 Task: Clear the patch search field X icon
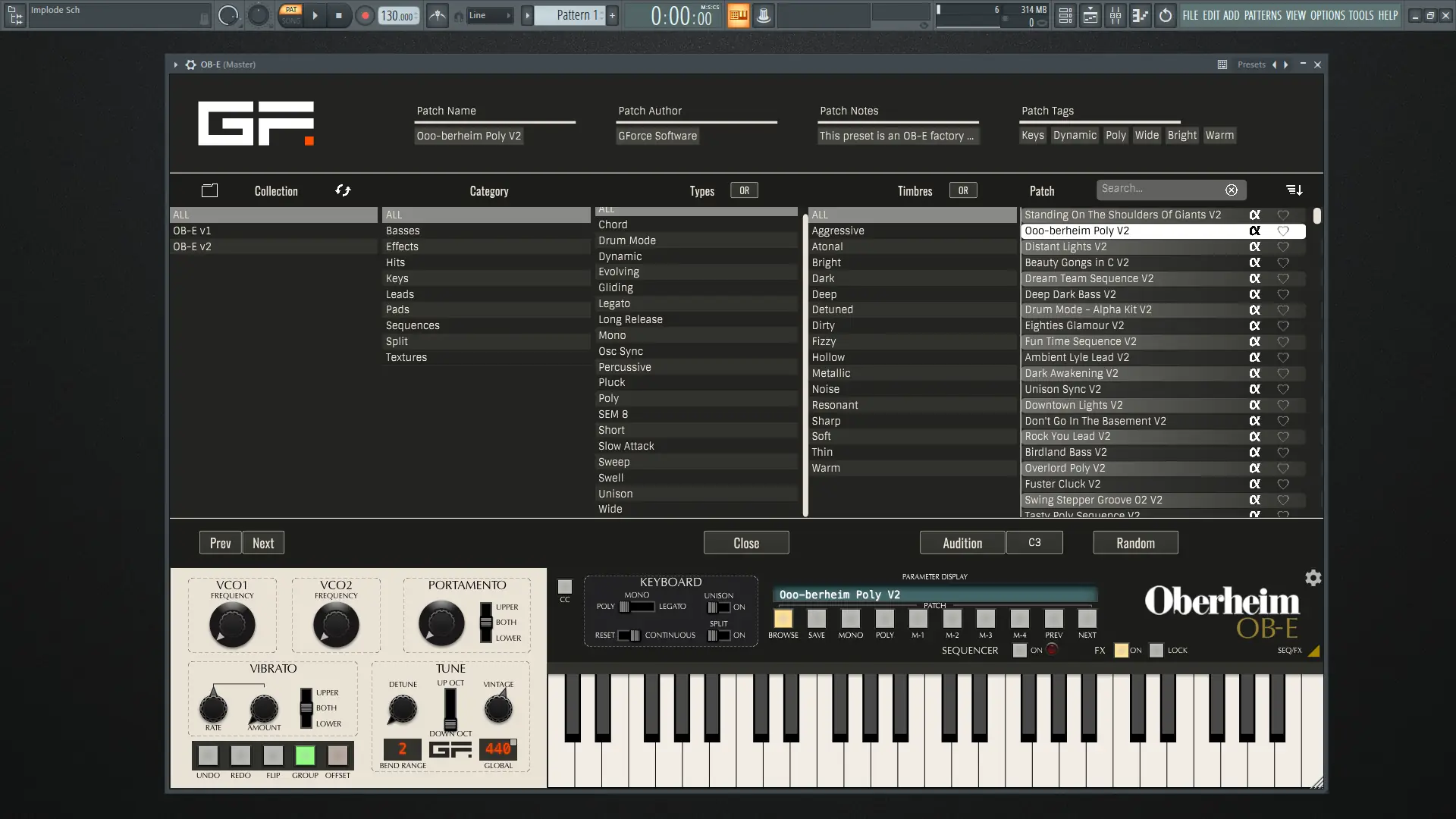1232,190
